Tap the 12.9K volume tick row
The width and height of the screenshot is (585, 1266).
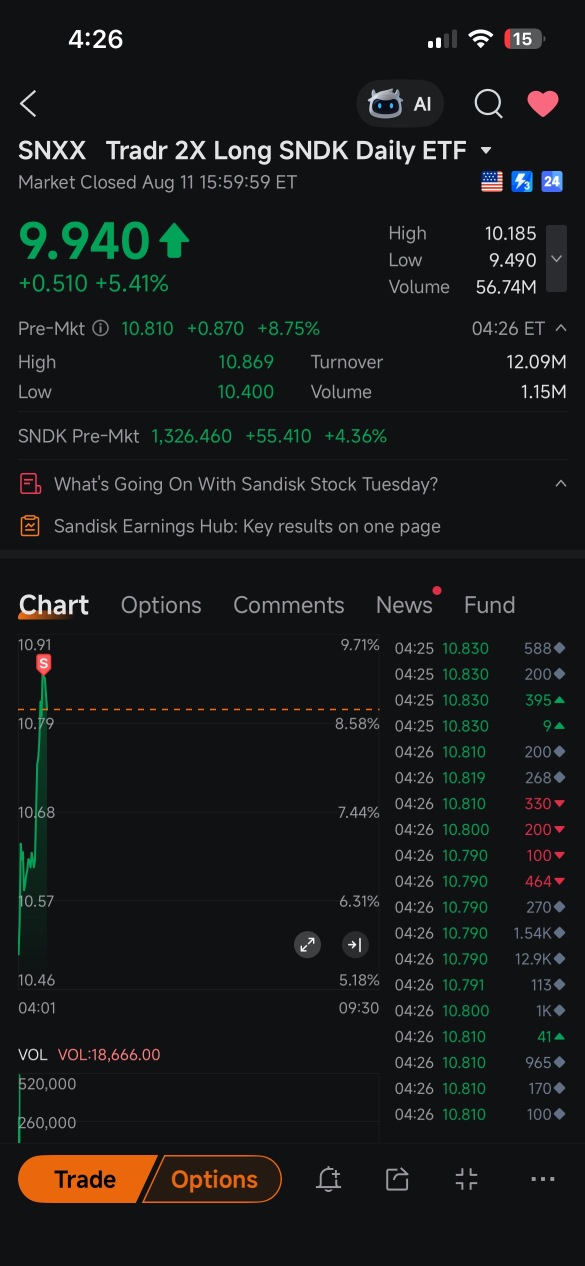tap(481, 959)
